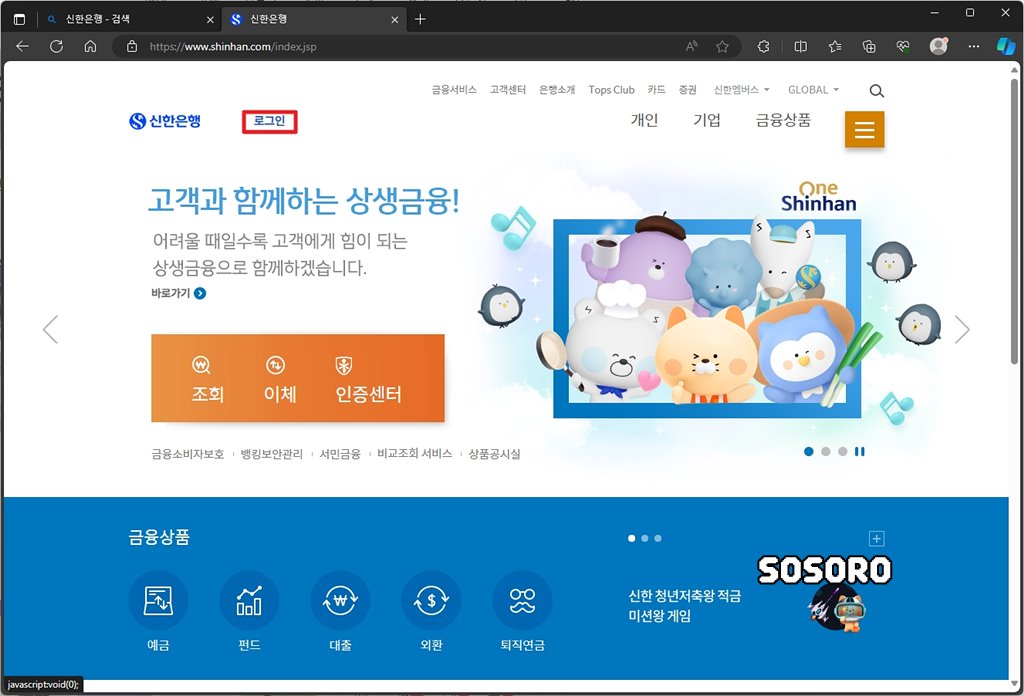Viewport: 1024px width, 696px height.
Task: Open the orange hamburger menu
Action: 865,129
